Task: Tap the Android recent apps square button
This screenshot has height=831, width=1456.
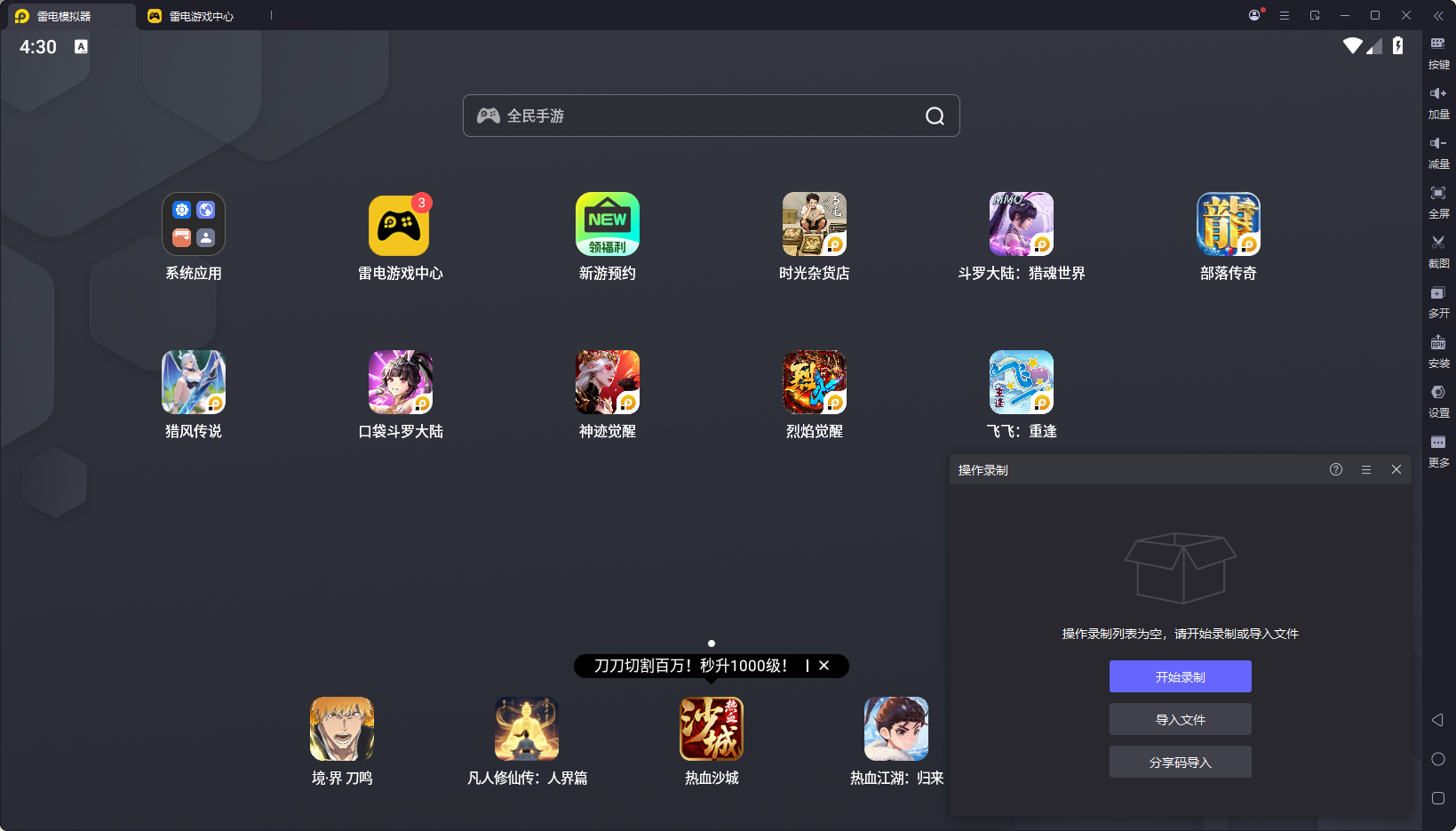Action: (x=1438, y=798)
